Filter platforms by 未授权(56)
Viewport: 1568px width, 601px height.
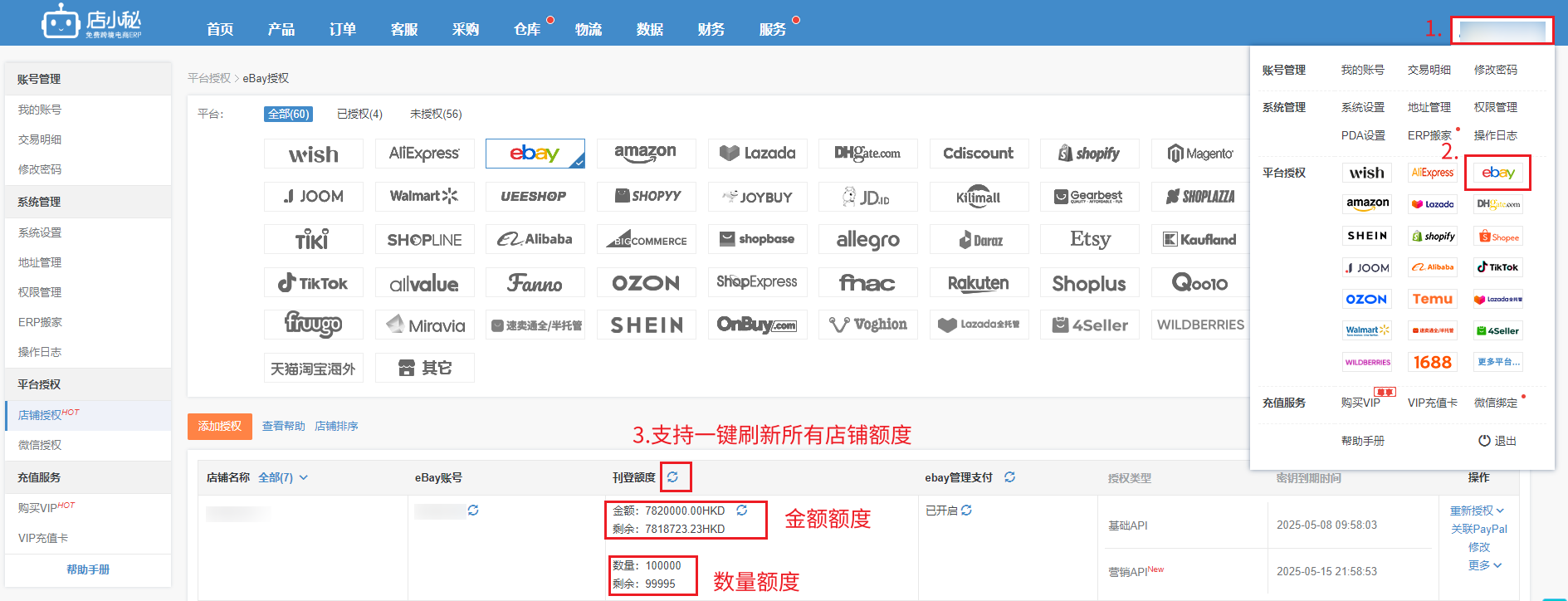coord(436,114)
